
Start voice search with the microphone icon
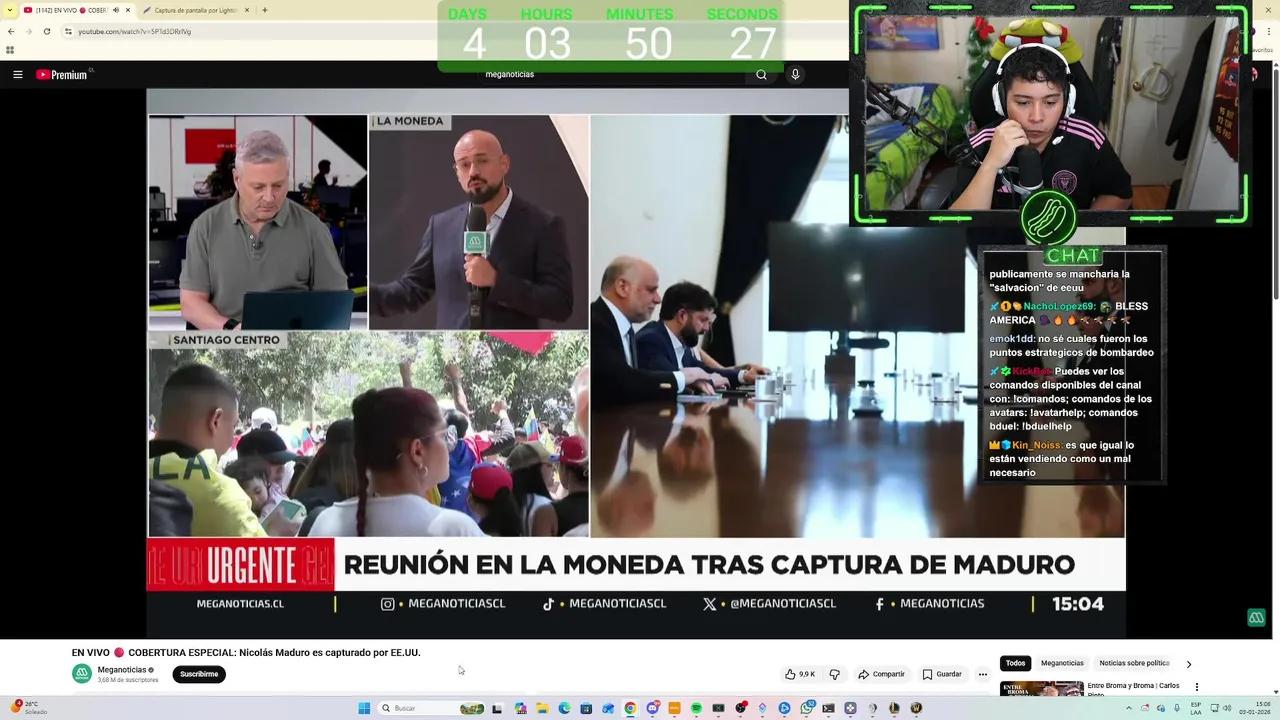pos(795,75)
